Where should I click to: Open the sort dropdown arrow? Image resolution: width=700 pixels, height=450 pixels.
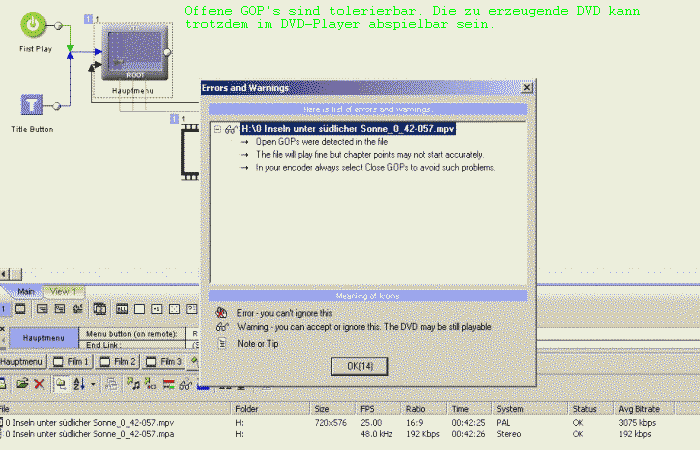(93, 383)
